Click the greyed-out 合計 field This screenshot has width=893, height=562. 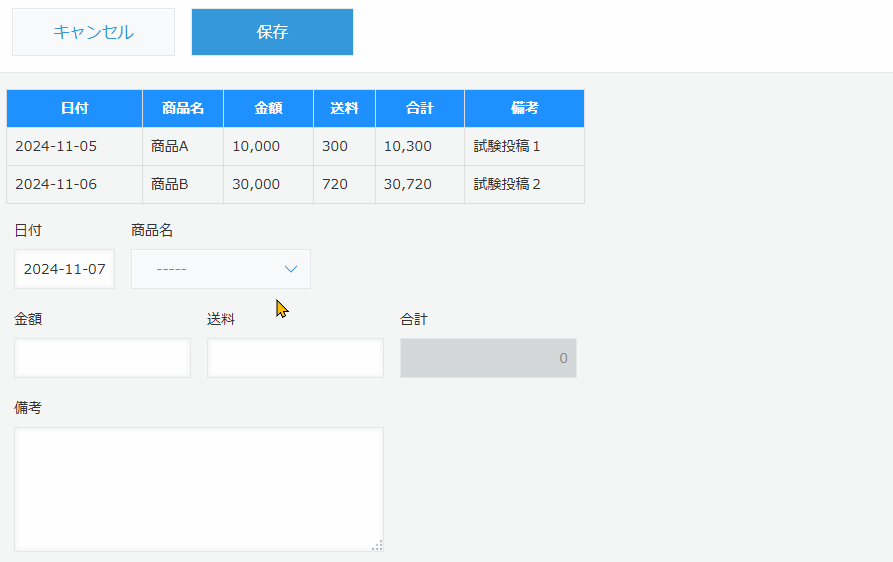pyautogui.click(x=488, y=358)
